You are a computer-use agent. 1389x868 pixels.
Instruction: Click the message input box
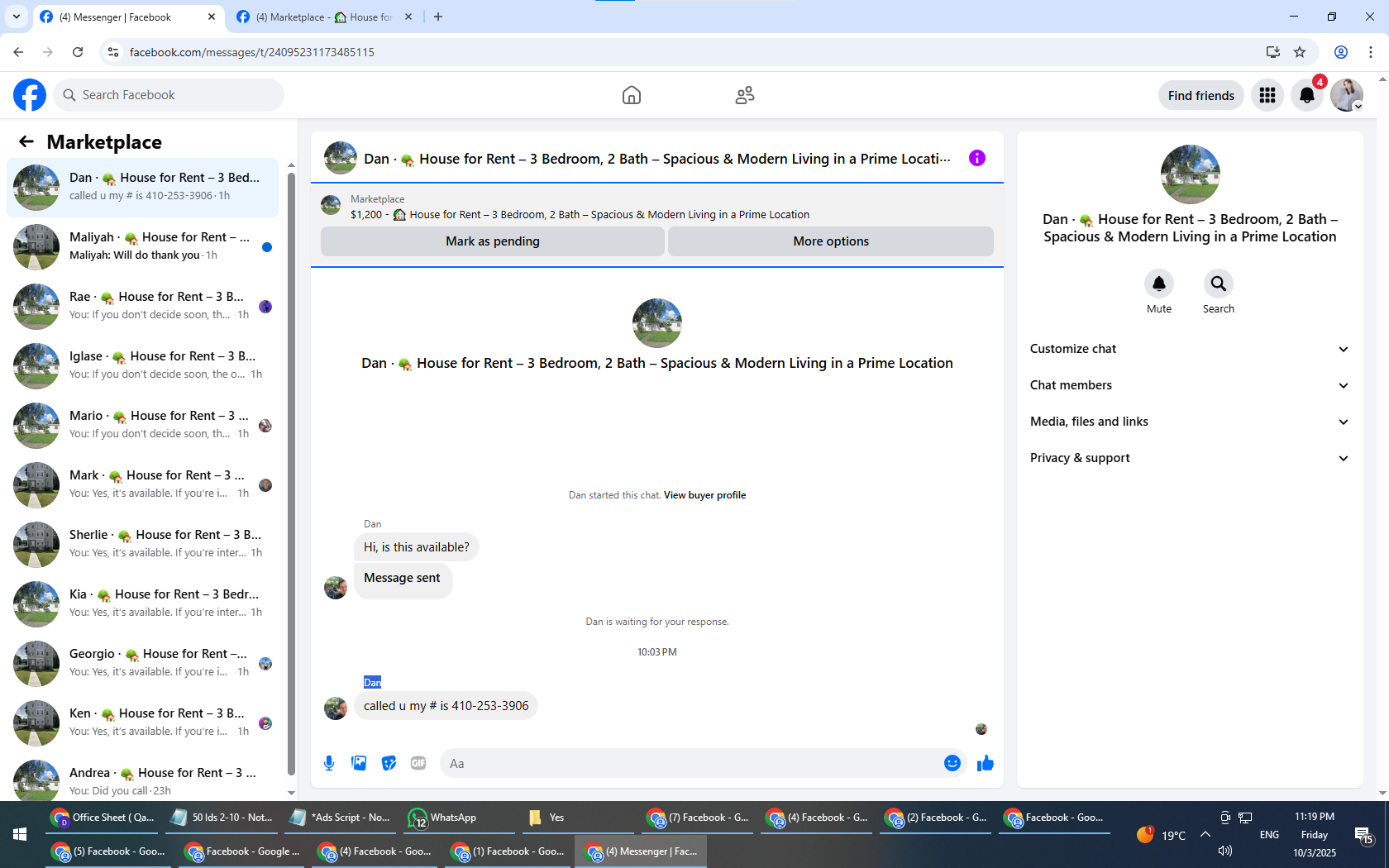pyautogui.click(x=691, y=763)
